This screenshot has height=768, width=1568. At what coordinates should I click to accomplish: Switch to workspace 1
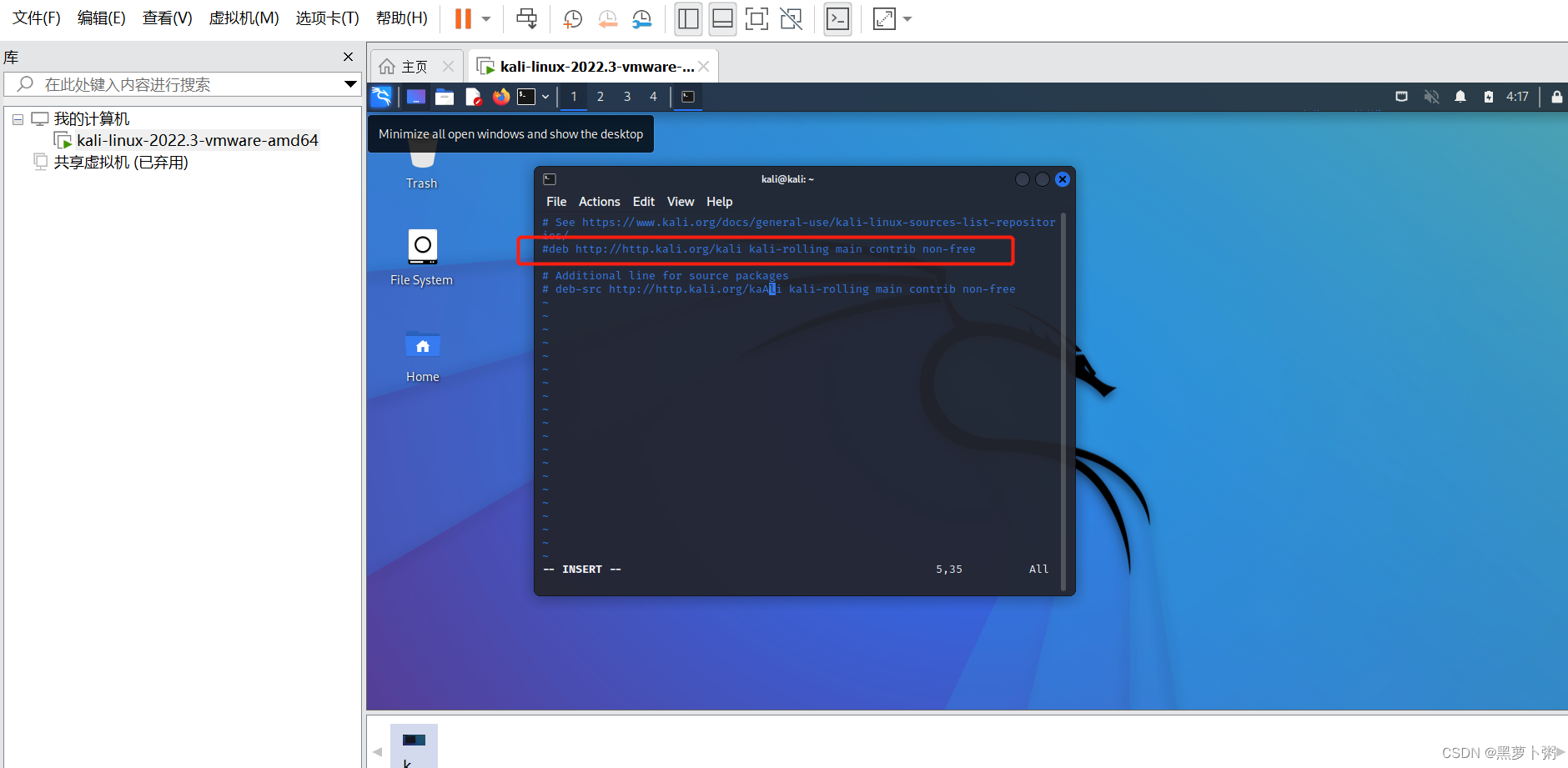pos(573,97)
